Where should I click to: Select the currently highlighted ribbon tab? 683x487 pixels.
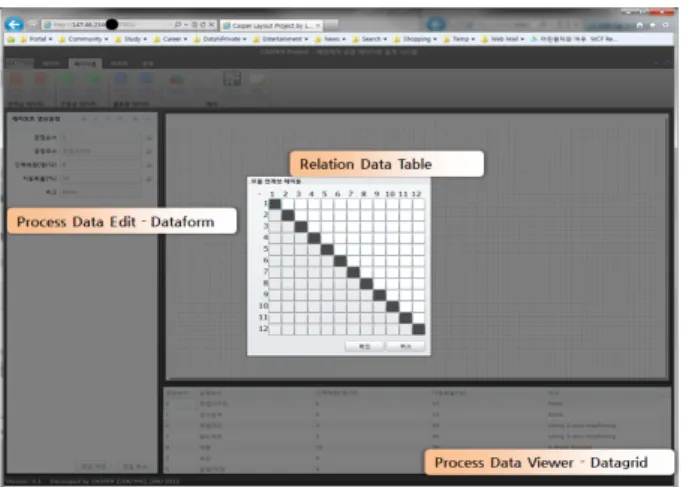click(85, 64)
